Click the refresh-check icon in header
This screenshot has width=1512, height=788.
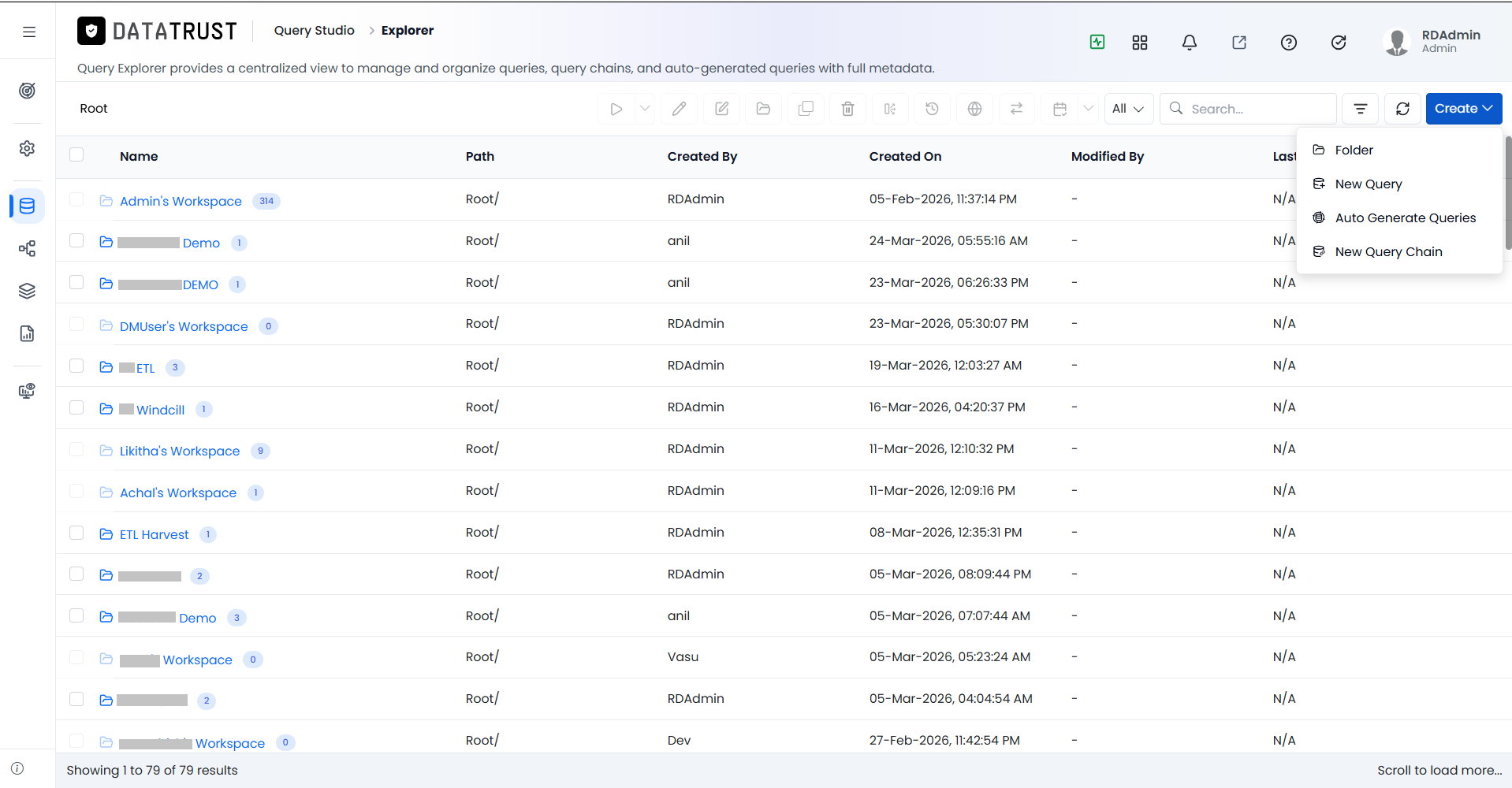coord(1339,43)
